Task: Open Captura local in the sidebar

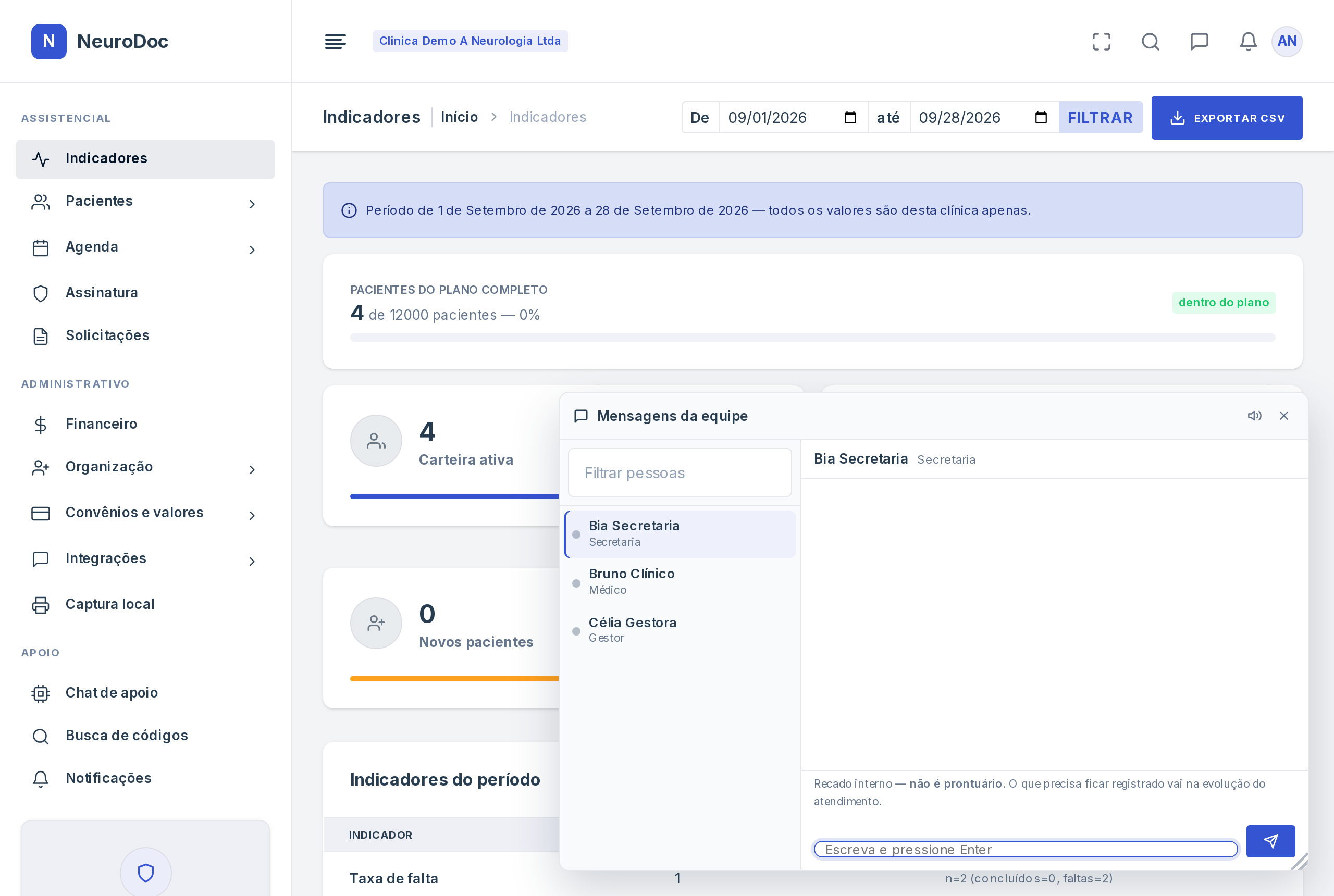Action: coord(145,604)
